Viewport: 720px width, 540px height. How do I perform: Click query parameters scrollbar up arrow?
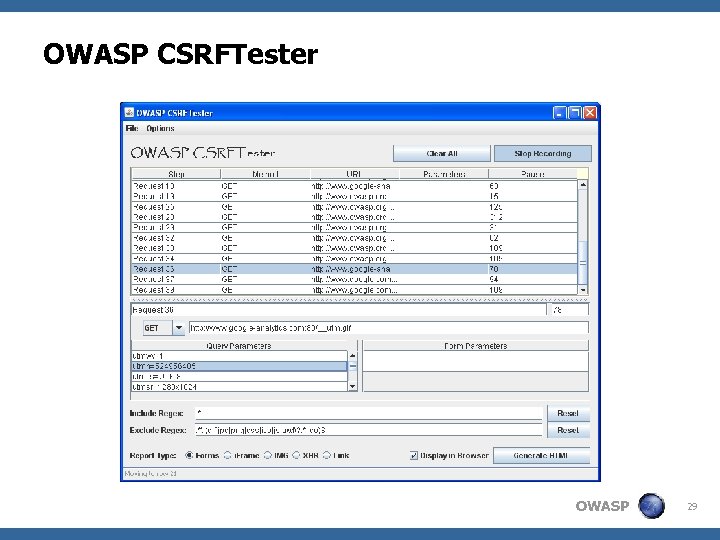pos(353,355)
